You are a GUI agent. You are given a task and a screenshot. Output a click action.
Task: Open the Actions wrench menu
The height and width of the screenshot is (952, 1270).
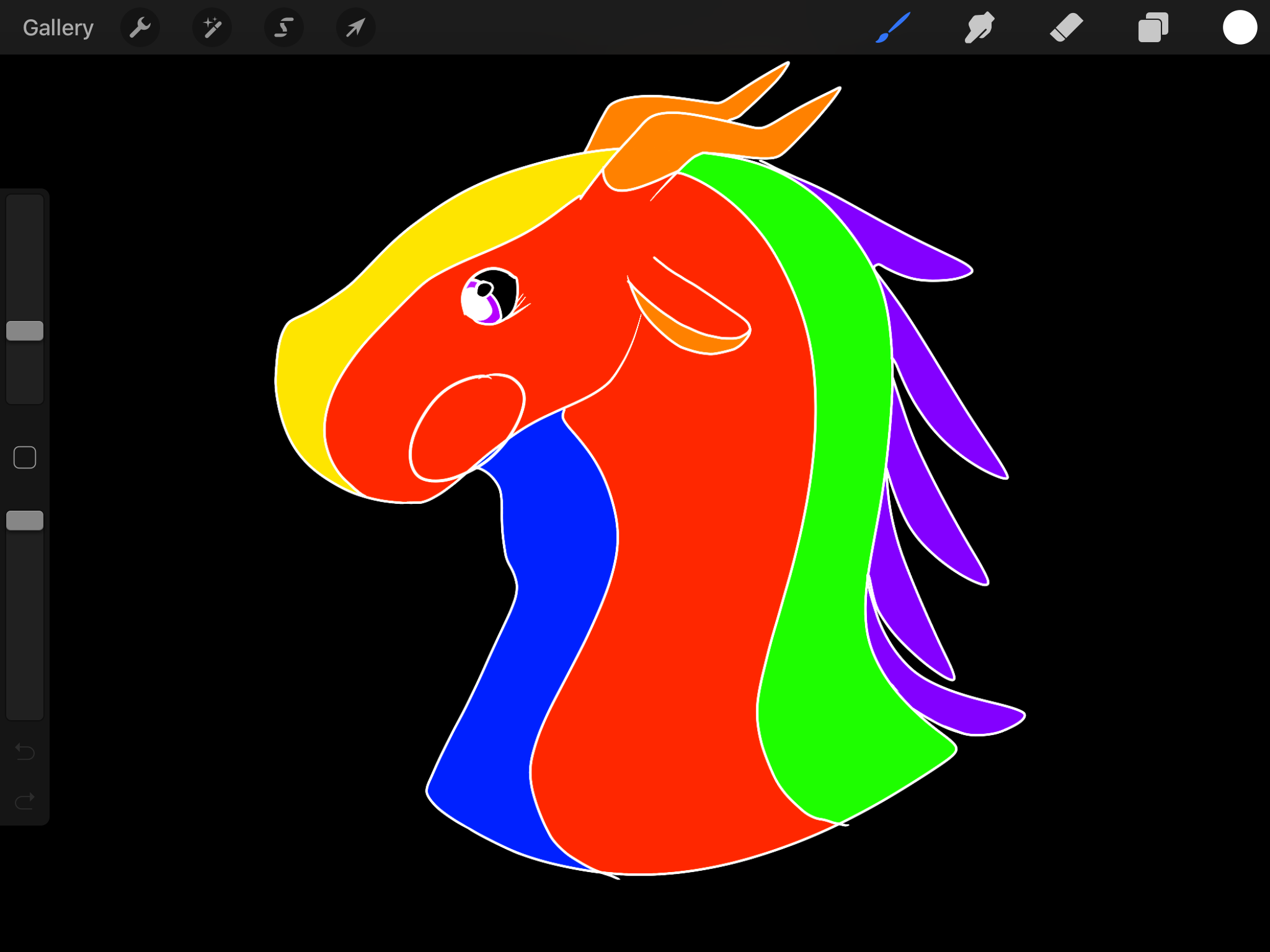[140, 28]
